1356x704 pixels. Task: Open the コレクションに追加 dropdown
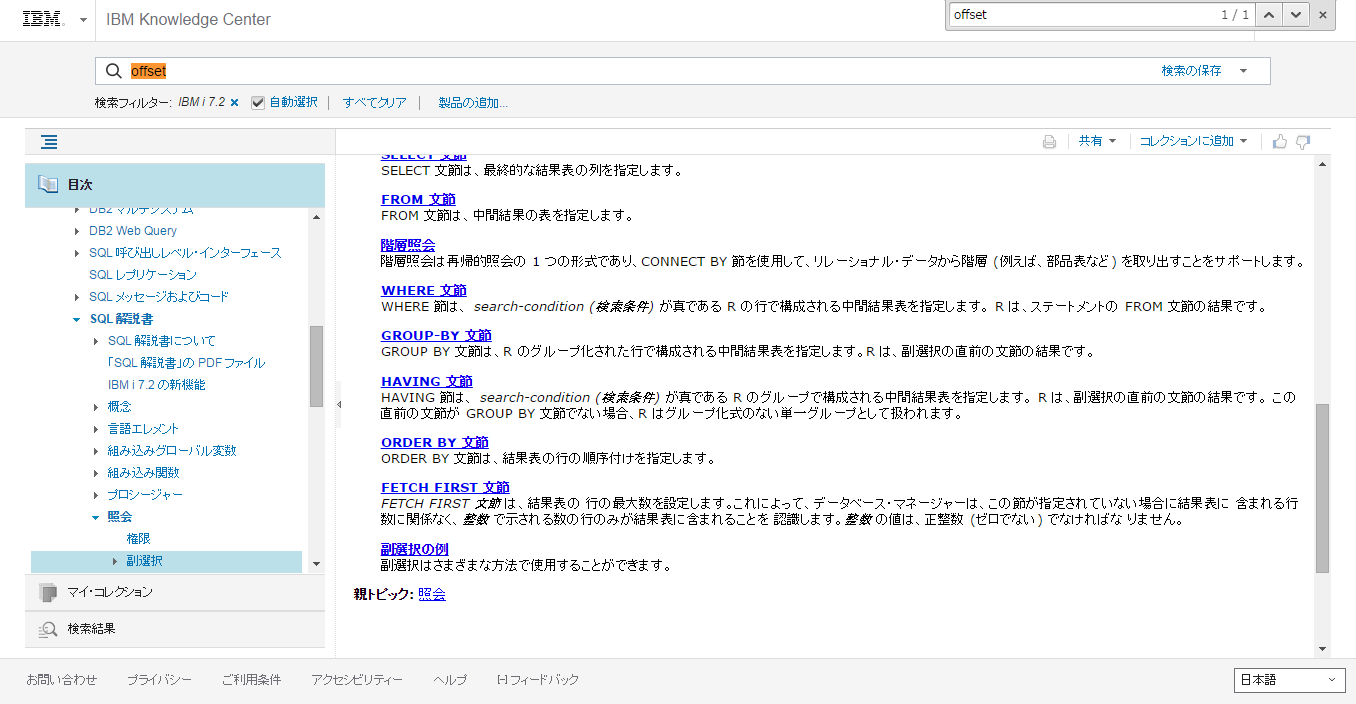1193,142
